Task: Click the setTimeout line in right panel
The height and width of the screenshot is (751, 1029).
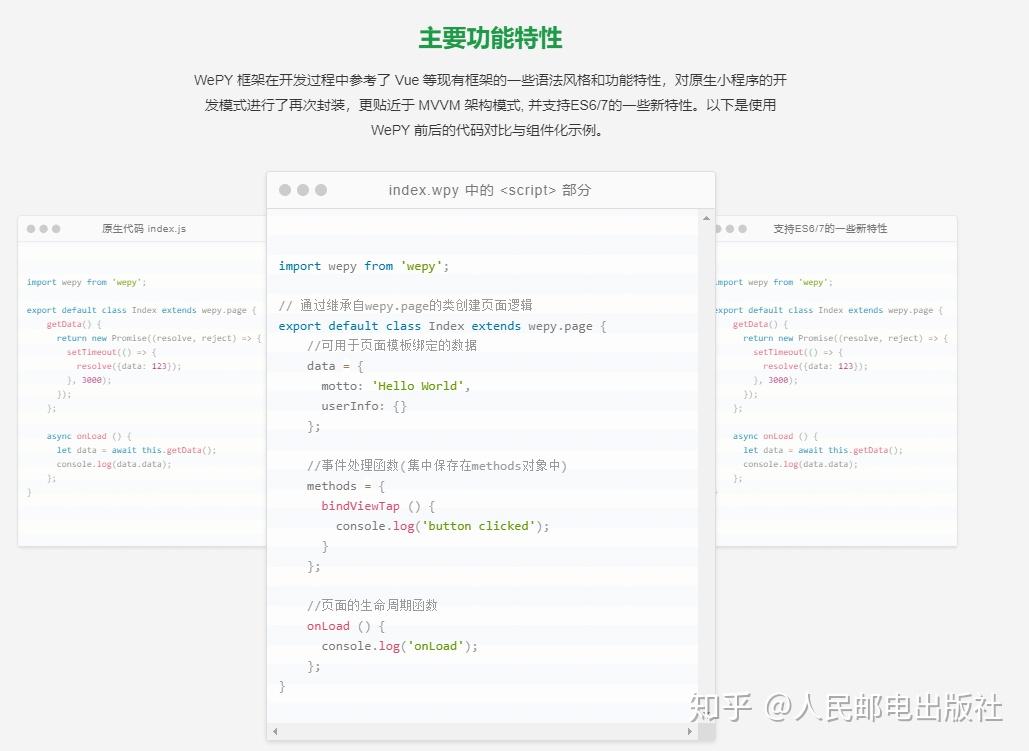Action: click(x=797, y=353)
